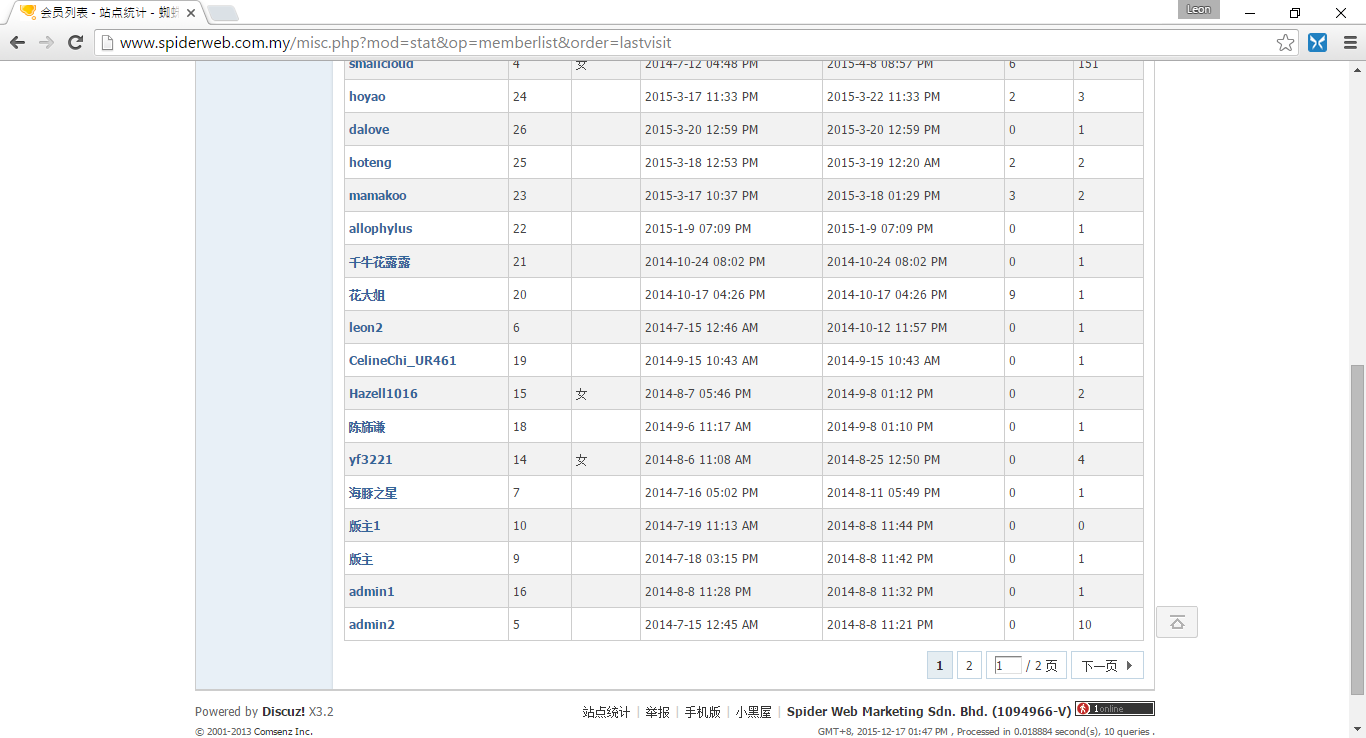
Task: Click gender 女 in Hazell1016 row
Action: click(582, 394)
